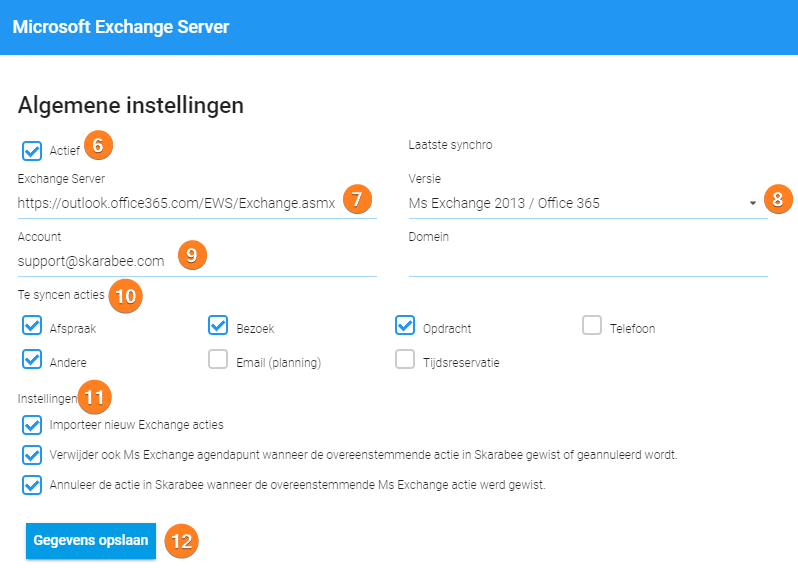The image size is (798, 576).
Task: Toggle Verwijder ook Ms Exchange agendapunt option
Action: pyautogui.click(x=32, y=455)
